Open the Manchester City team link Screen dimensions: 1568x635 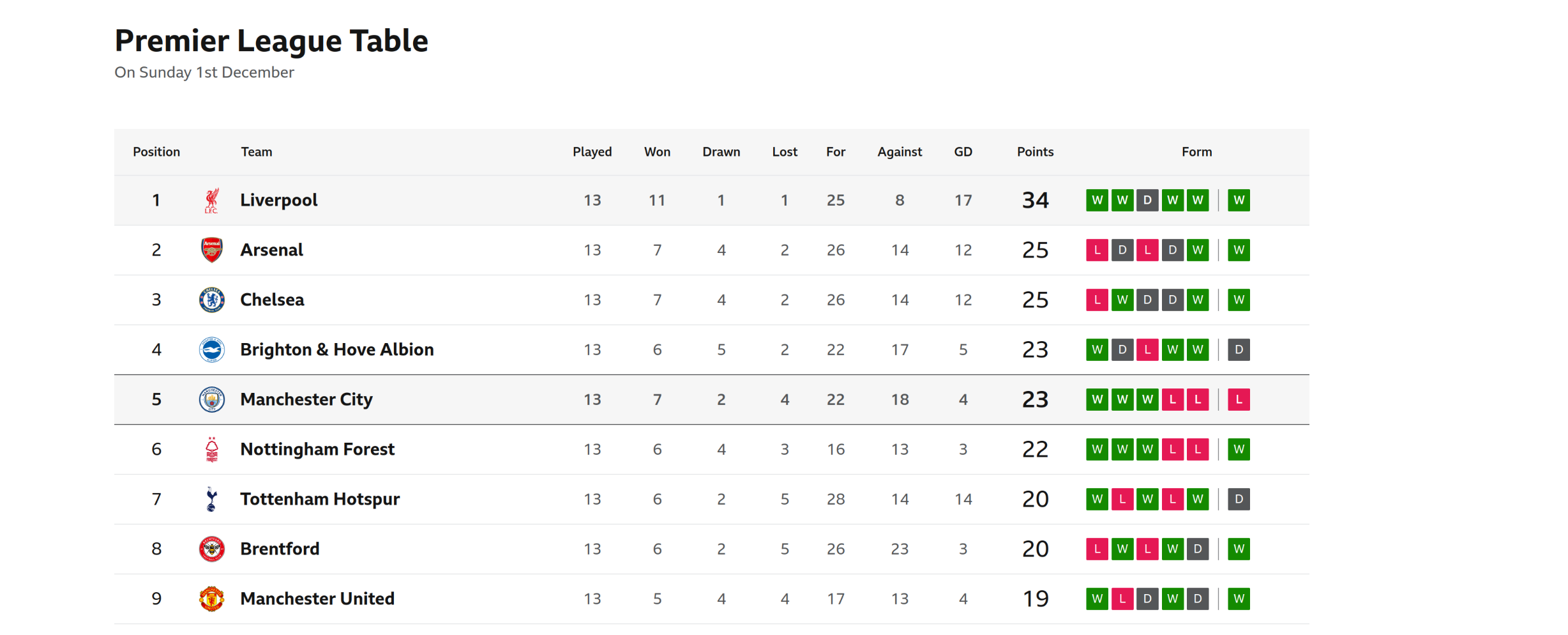pos(306,399)
